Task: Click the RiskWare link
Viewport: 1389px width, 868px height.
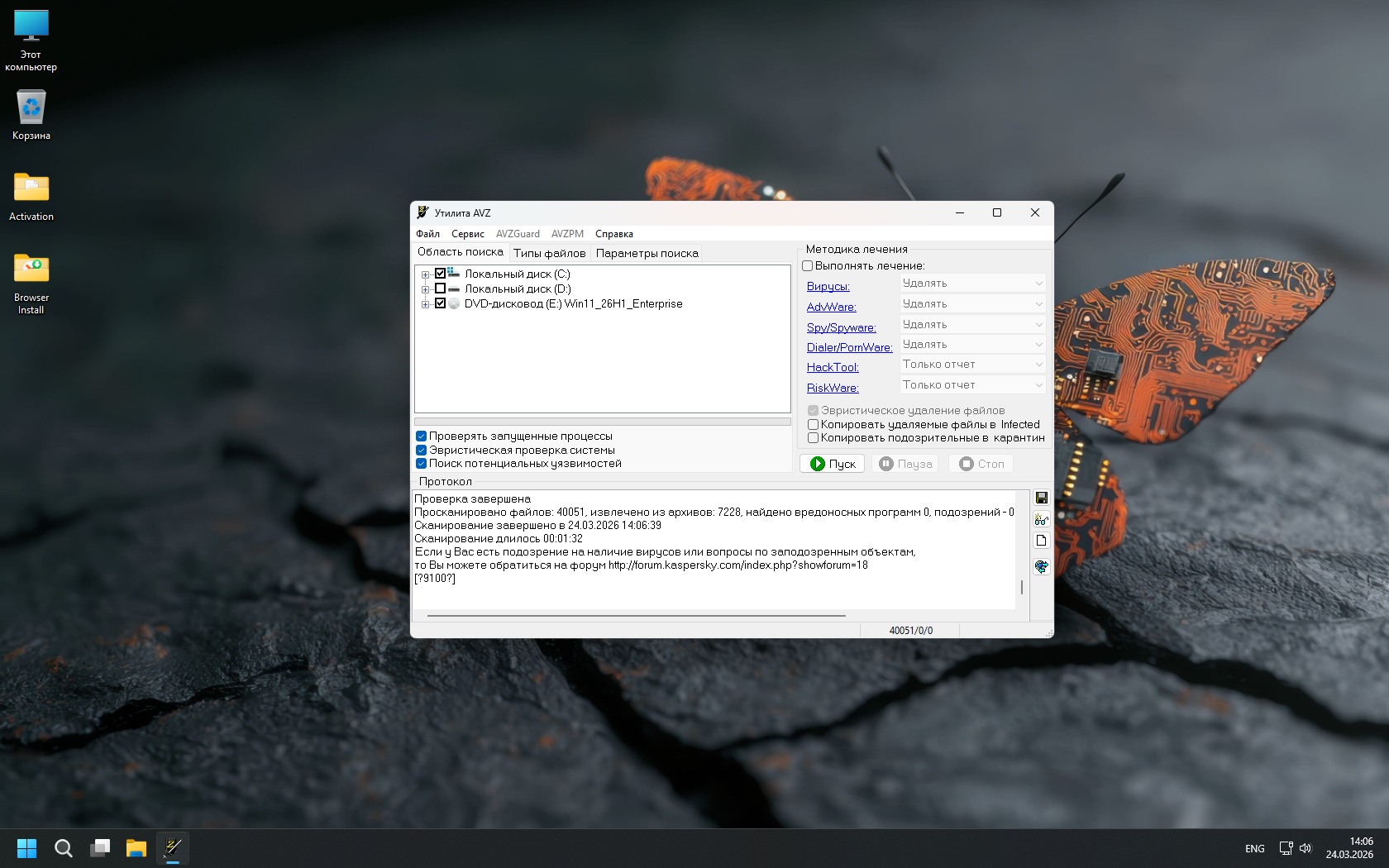Action: (833, 388)
